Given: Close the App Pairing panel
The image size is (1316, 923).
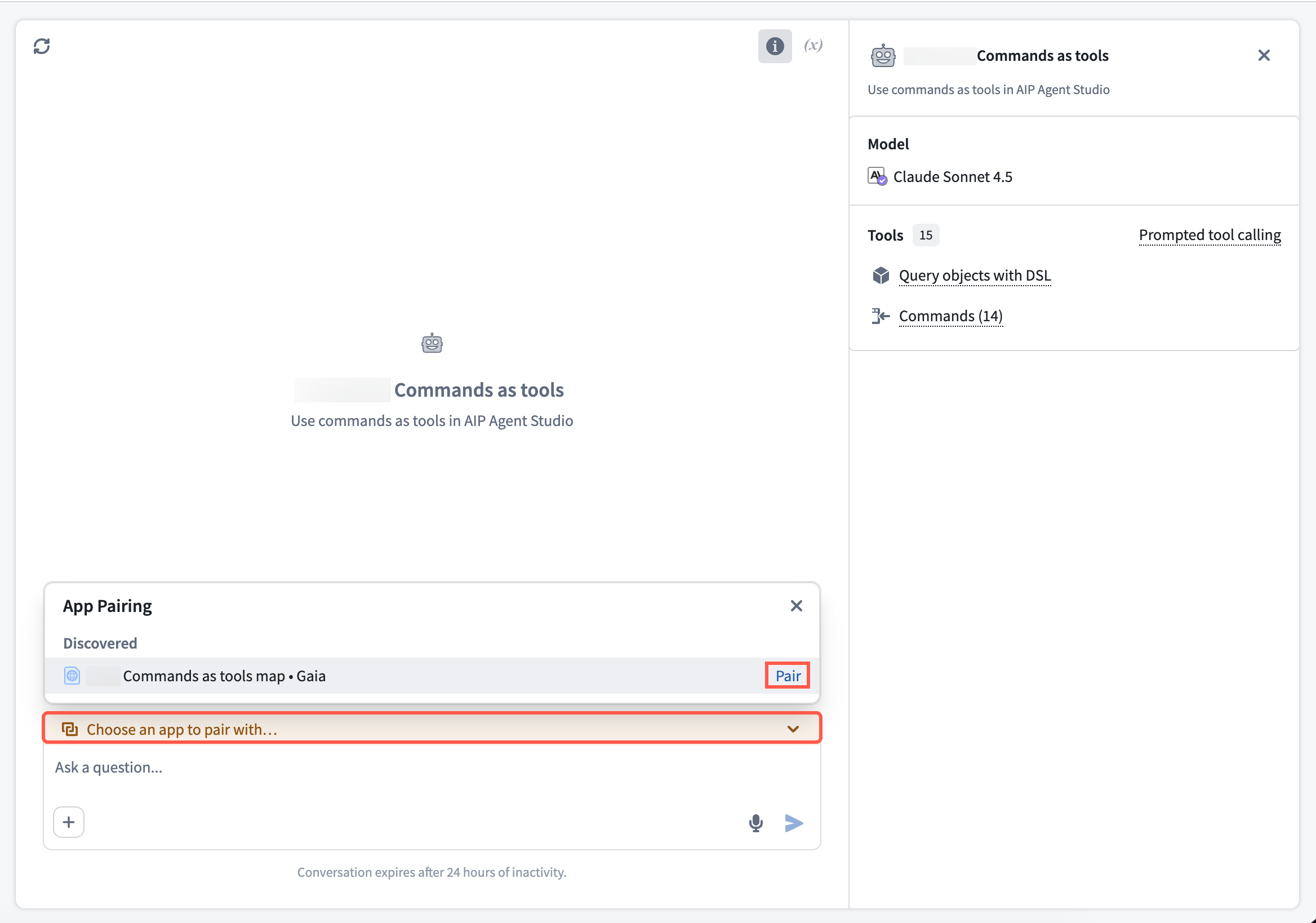Looking at the screenshot, I should coord(796,605).
